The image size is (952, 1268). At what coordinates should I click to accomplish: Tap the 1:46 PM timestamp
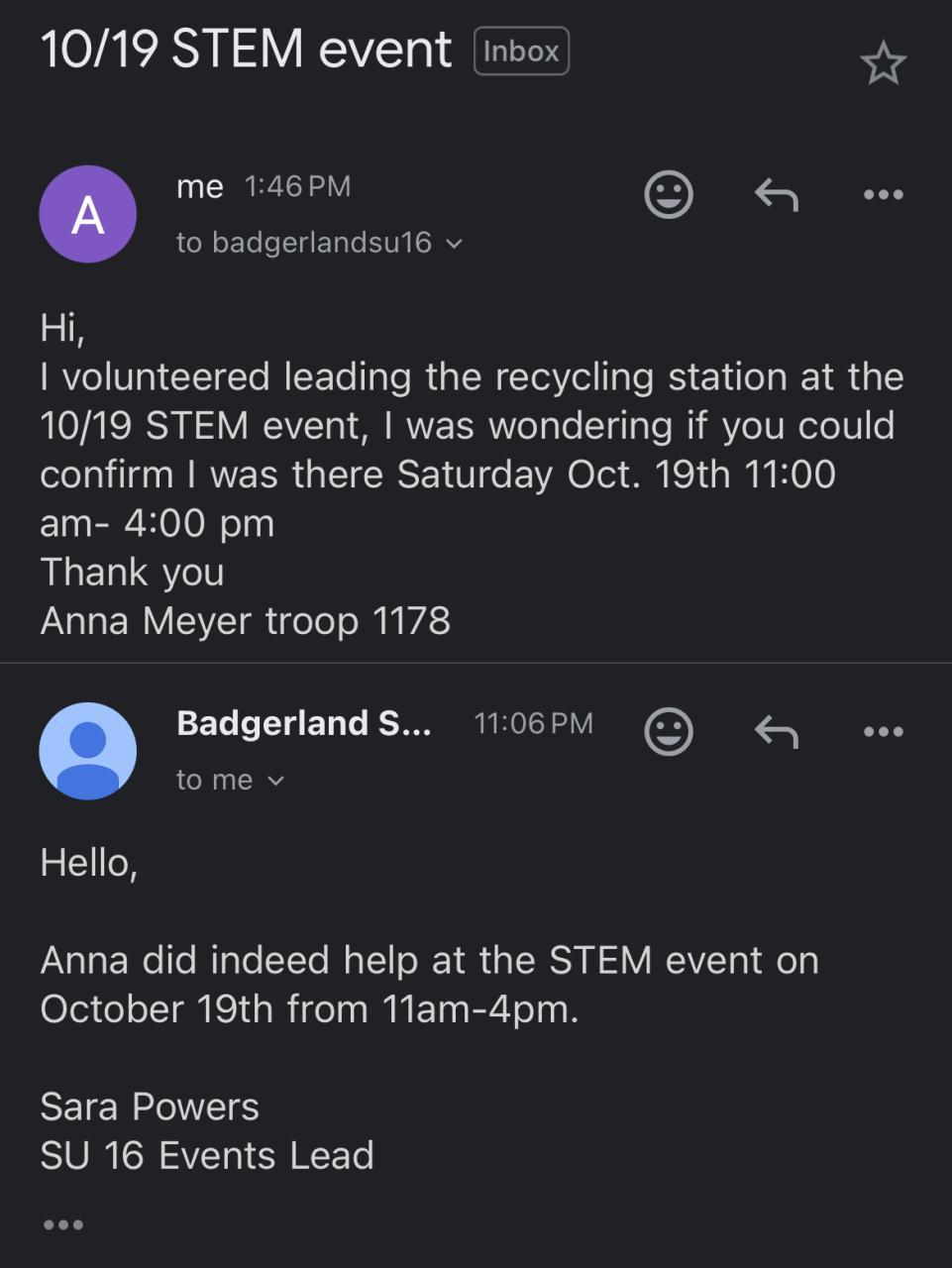pos(297,186)
